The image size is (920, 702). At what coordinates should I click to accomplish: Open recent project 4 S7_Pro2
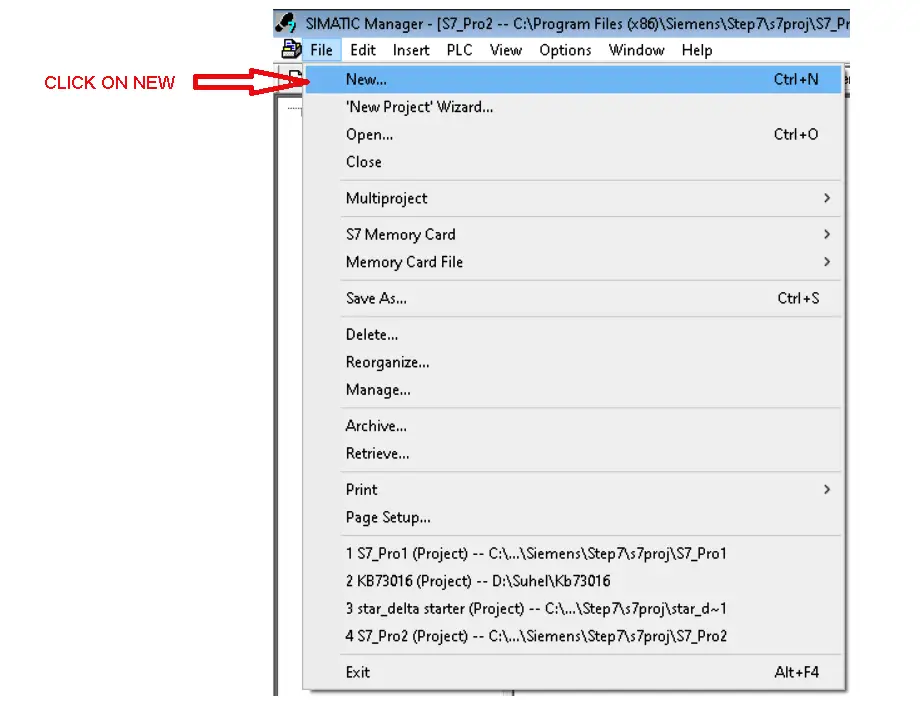click(573, 636)
